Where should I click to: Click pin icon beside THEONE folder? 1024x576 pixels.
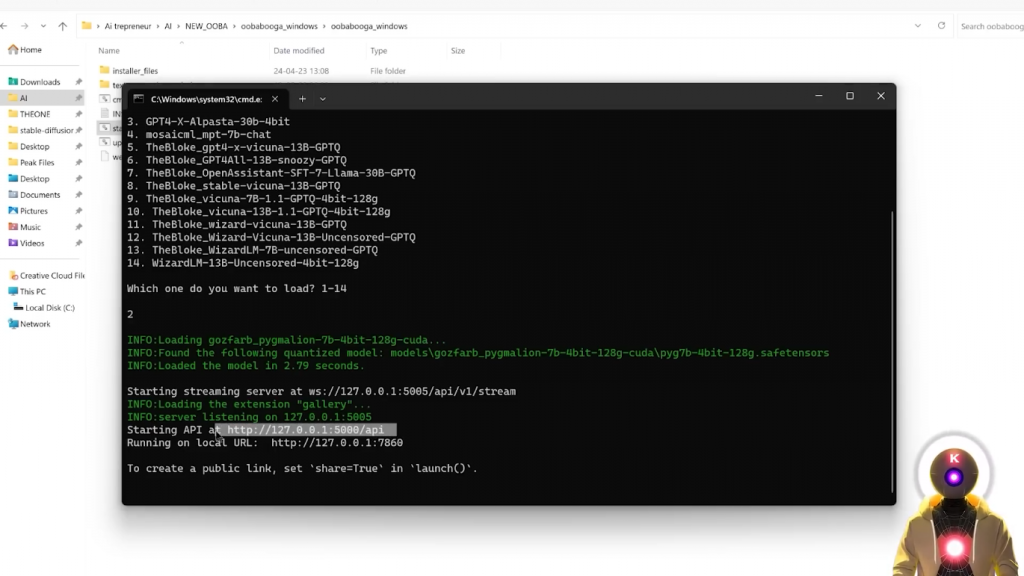[78, 114]
